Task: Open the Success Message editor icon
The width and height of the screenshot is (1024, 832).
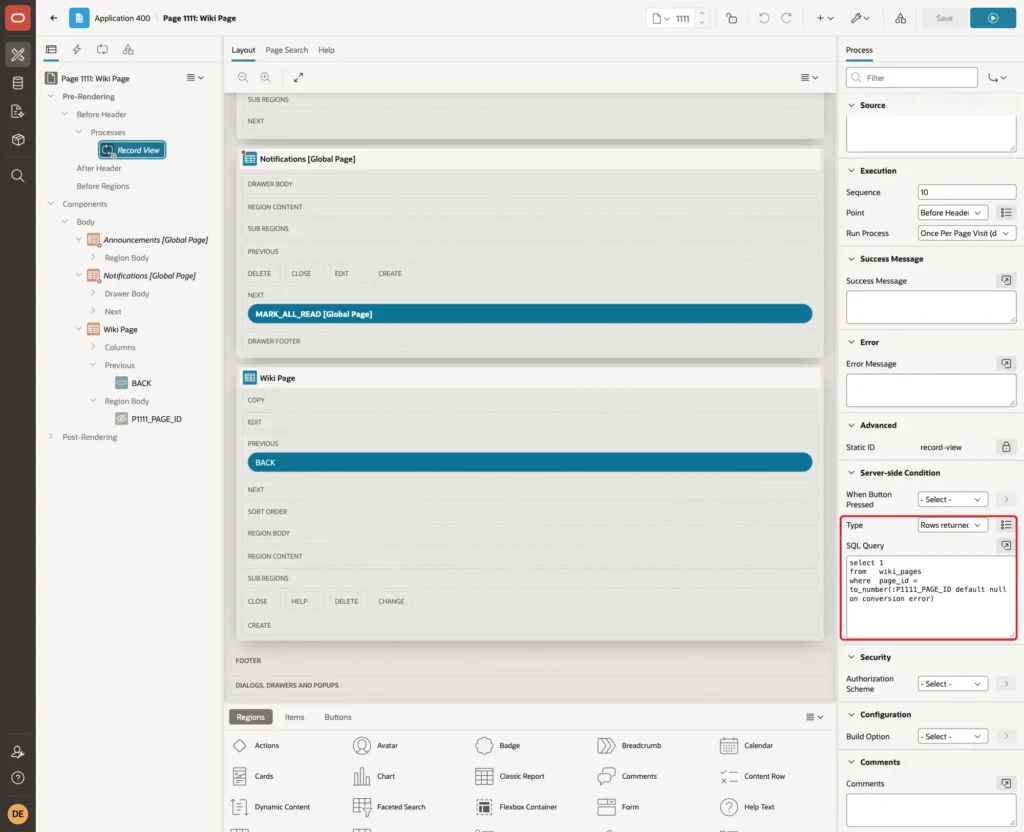Action: pyautogui.click(x=1006, y=280)
